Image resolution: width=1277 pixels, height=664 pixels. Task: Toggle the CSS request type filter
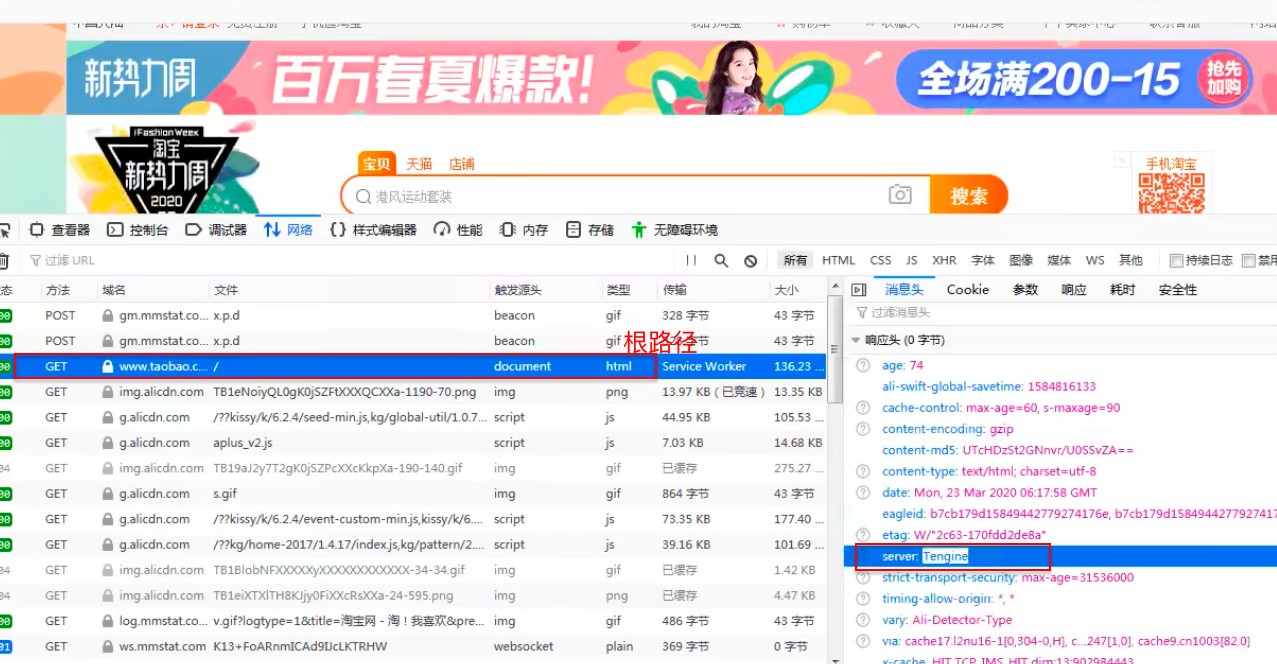click(x=880, y=260)
